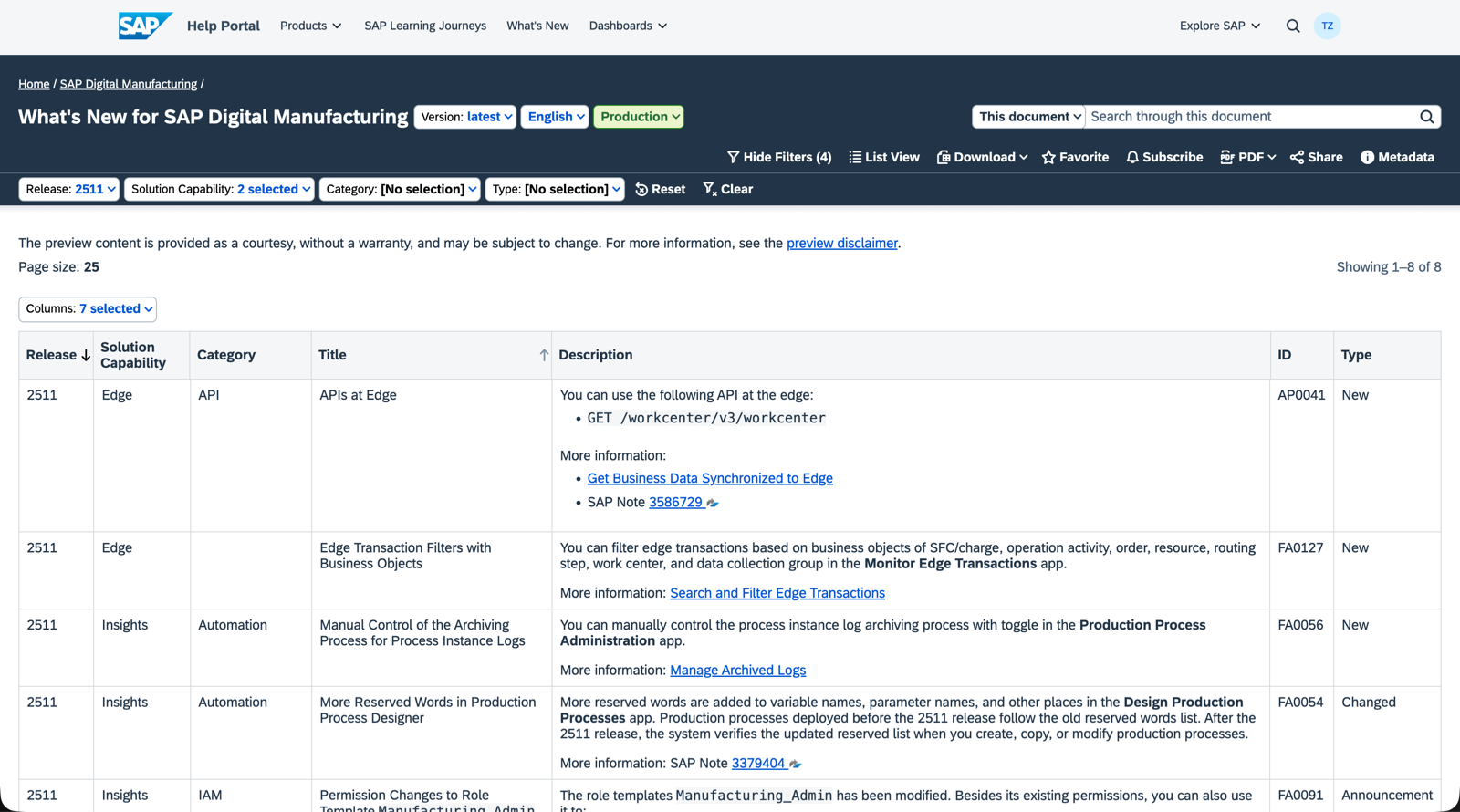Open SAP Note 3586729
This screenshot has width=1460, height=812.
[675, 503]
